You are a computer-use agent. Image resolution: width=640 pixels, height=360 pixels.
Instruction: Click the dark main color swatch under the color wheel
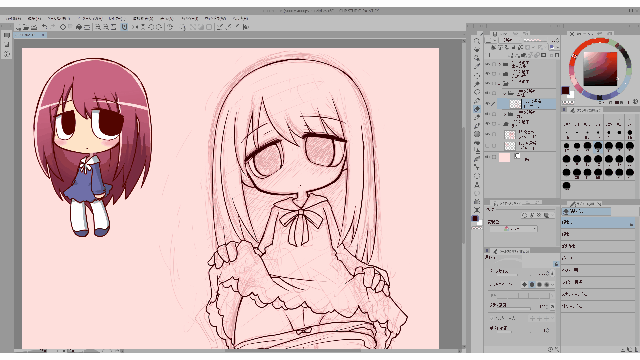pos(565,90)
